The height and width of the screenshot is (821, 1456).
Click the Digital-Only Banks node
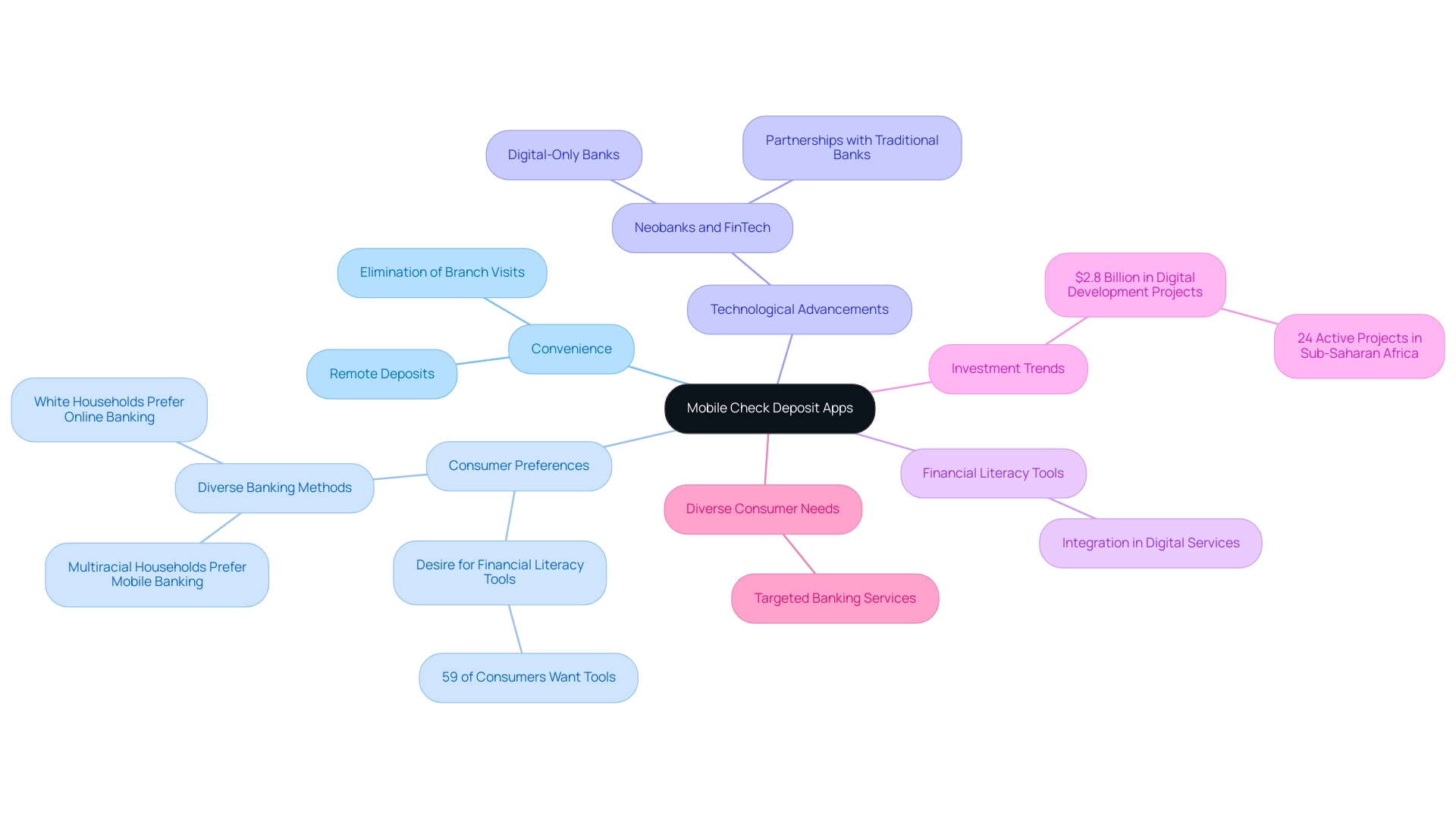pos(562,154)
